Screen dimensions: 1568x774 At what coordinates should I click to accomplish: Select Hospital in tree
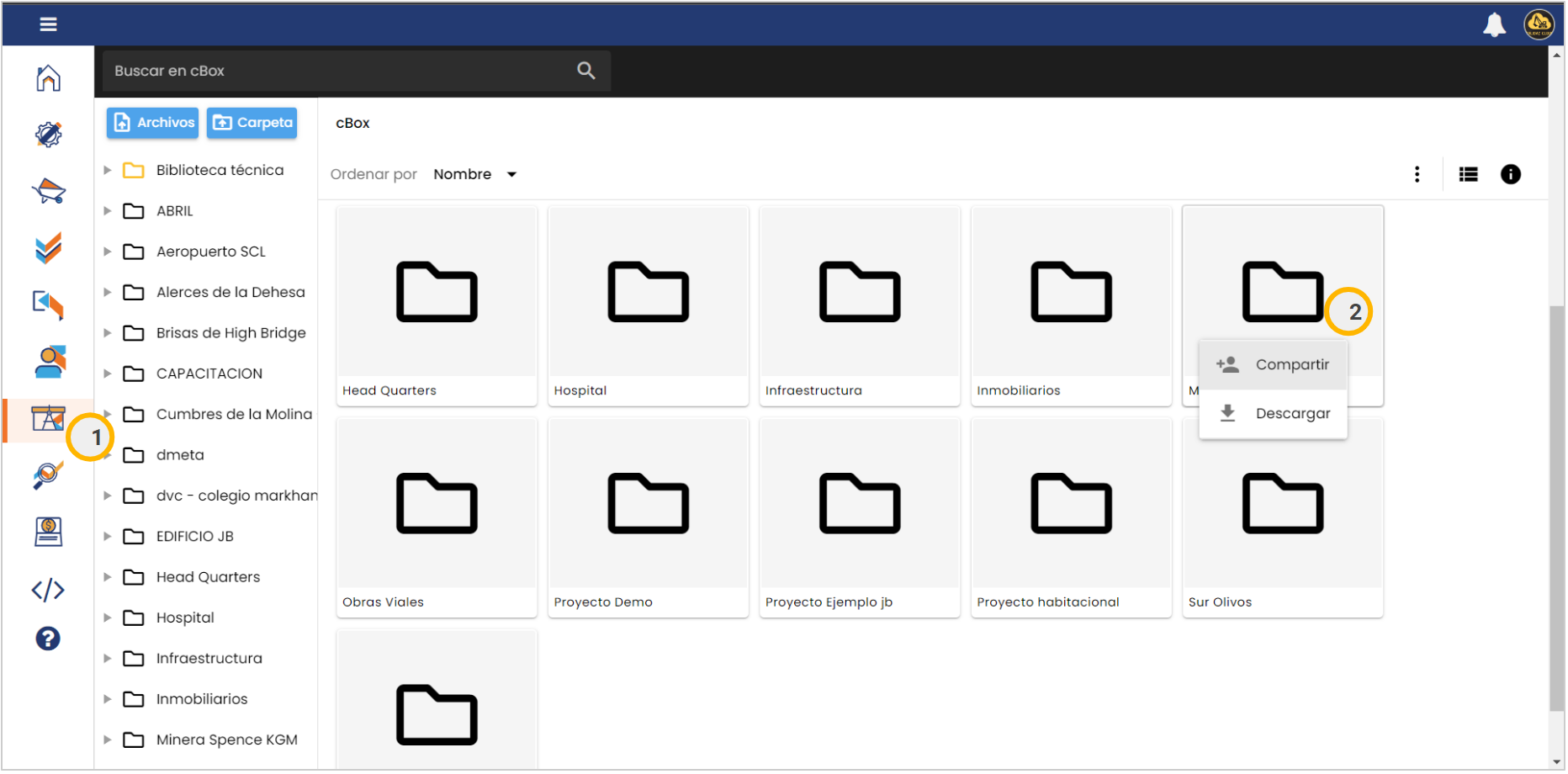[x=168, y=618]
